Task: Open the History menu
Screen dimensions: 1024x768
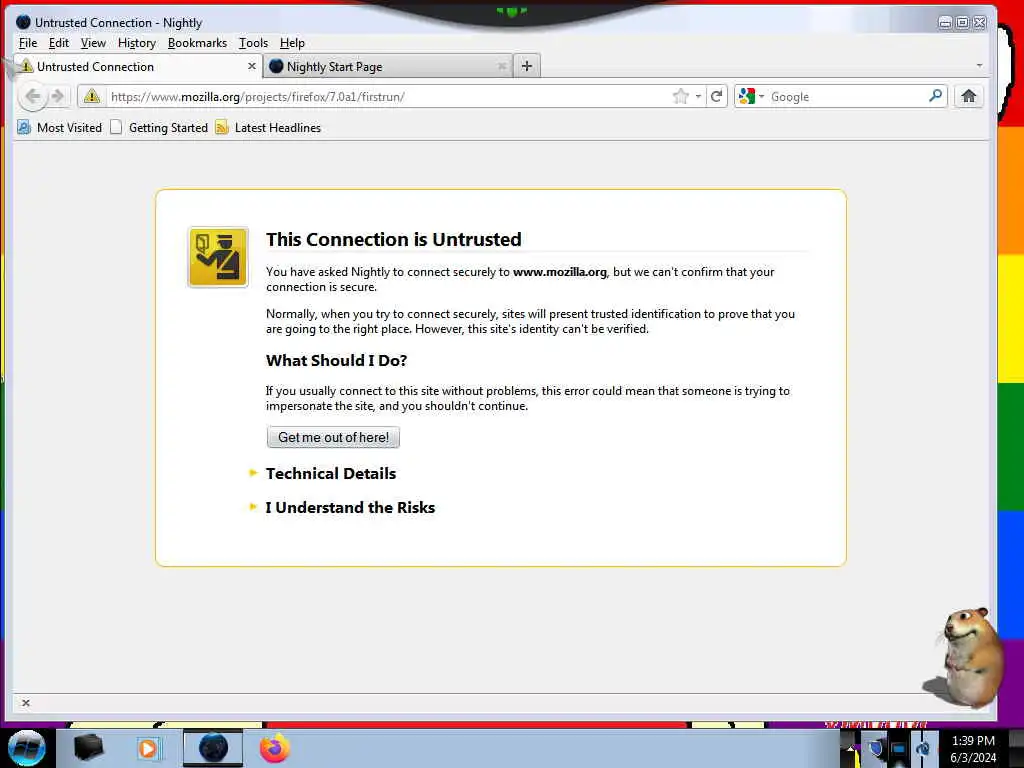Action: click(x=137, y=43)
